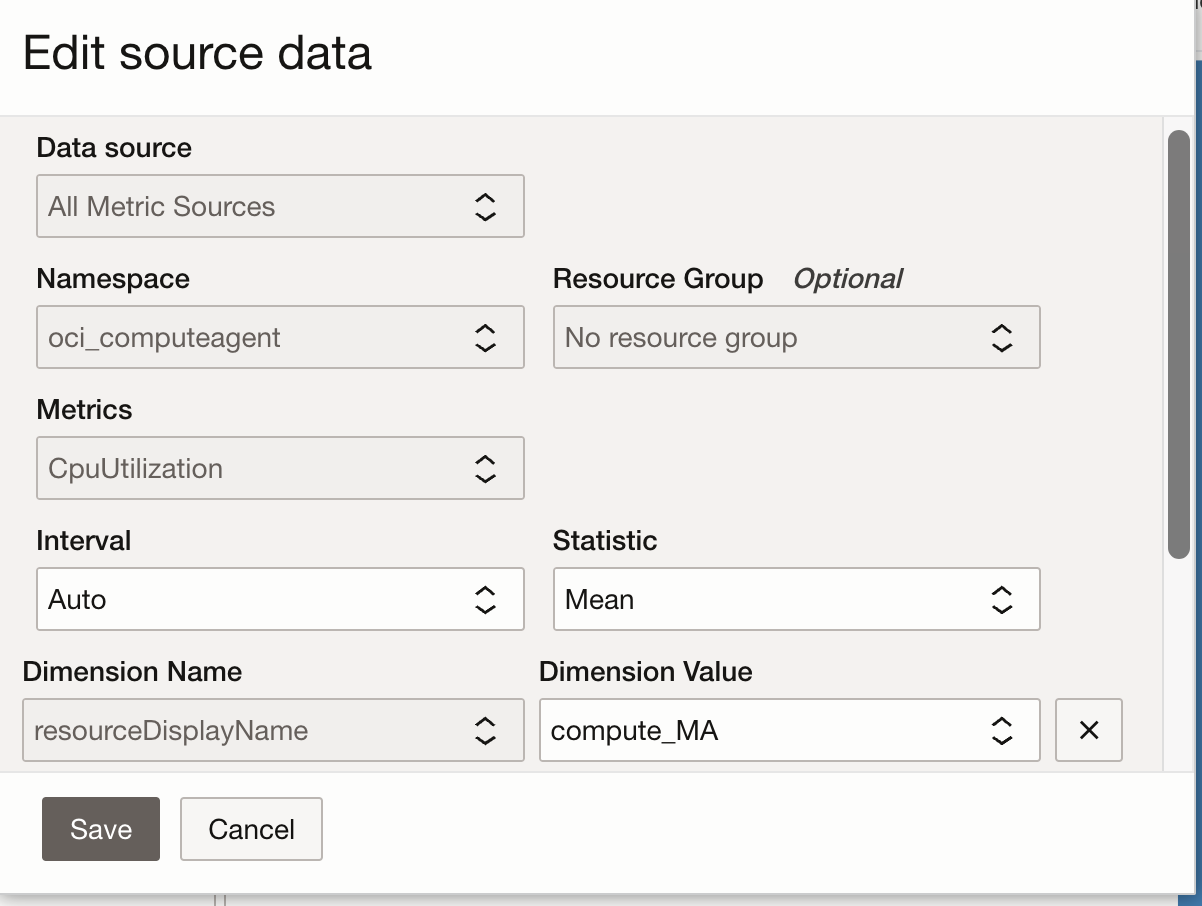Open the Dimension Name resourceDisplayName dropdown
The width and height of the screenshot is (1202, 906).
point(273,730)
